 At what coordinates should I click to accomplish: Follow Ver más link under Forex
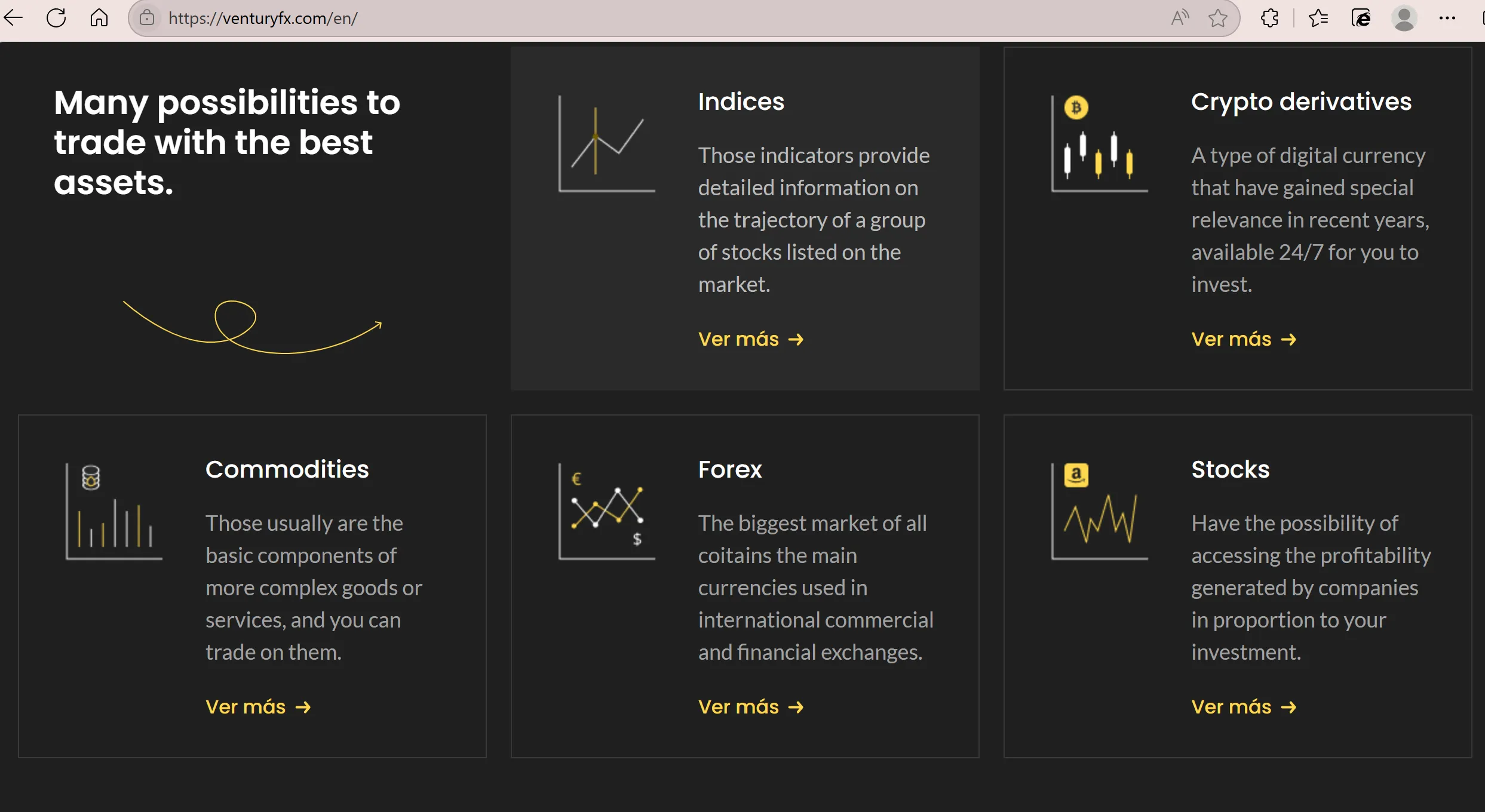751,707
